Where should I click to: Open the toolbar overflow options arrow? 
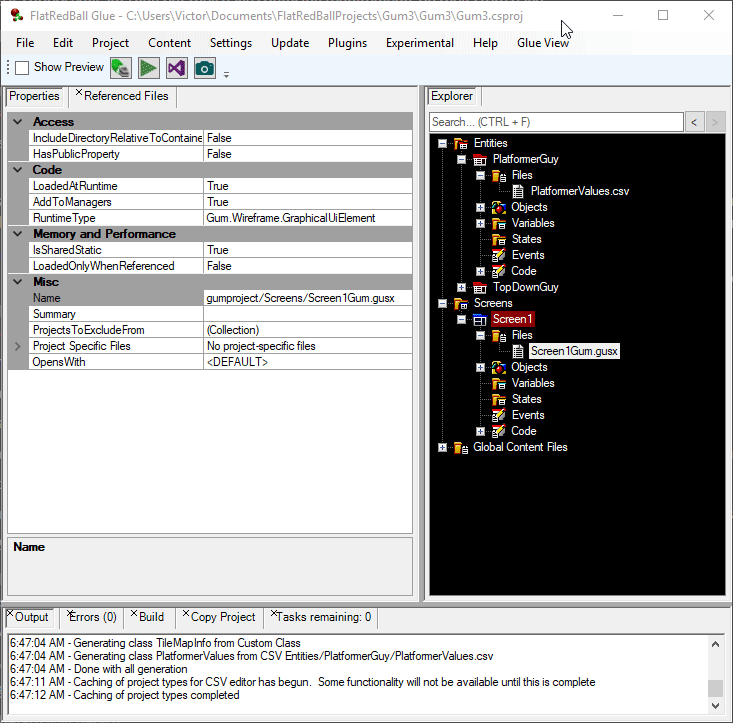tap(226, 73)
